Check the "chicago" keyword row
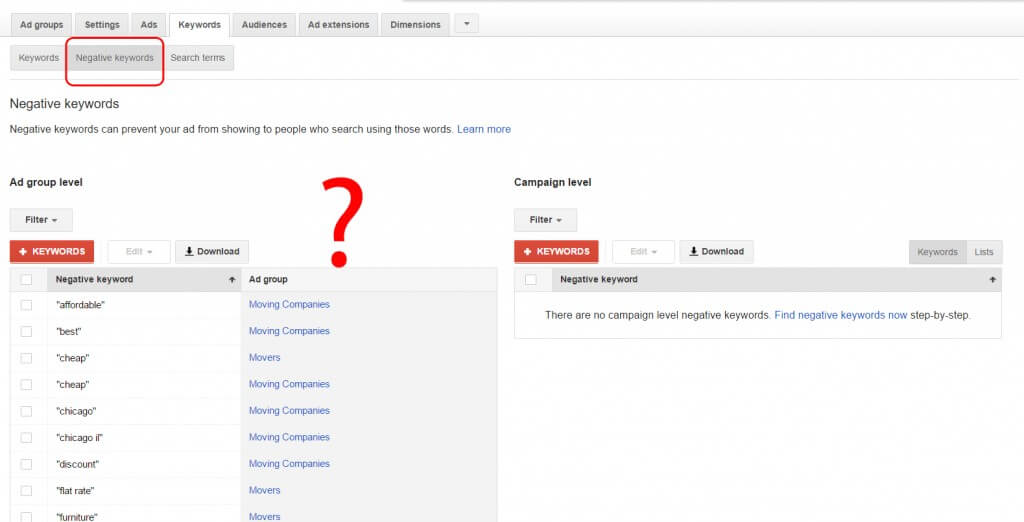Screen dimensions: 1024x522 [26, 412]
